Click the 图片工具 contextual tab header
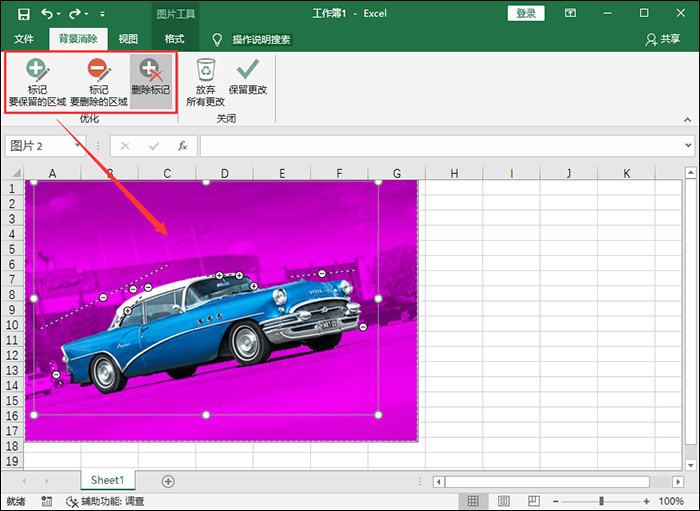The image size is (700, 511). point(176,14)
